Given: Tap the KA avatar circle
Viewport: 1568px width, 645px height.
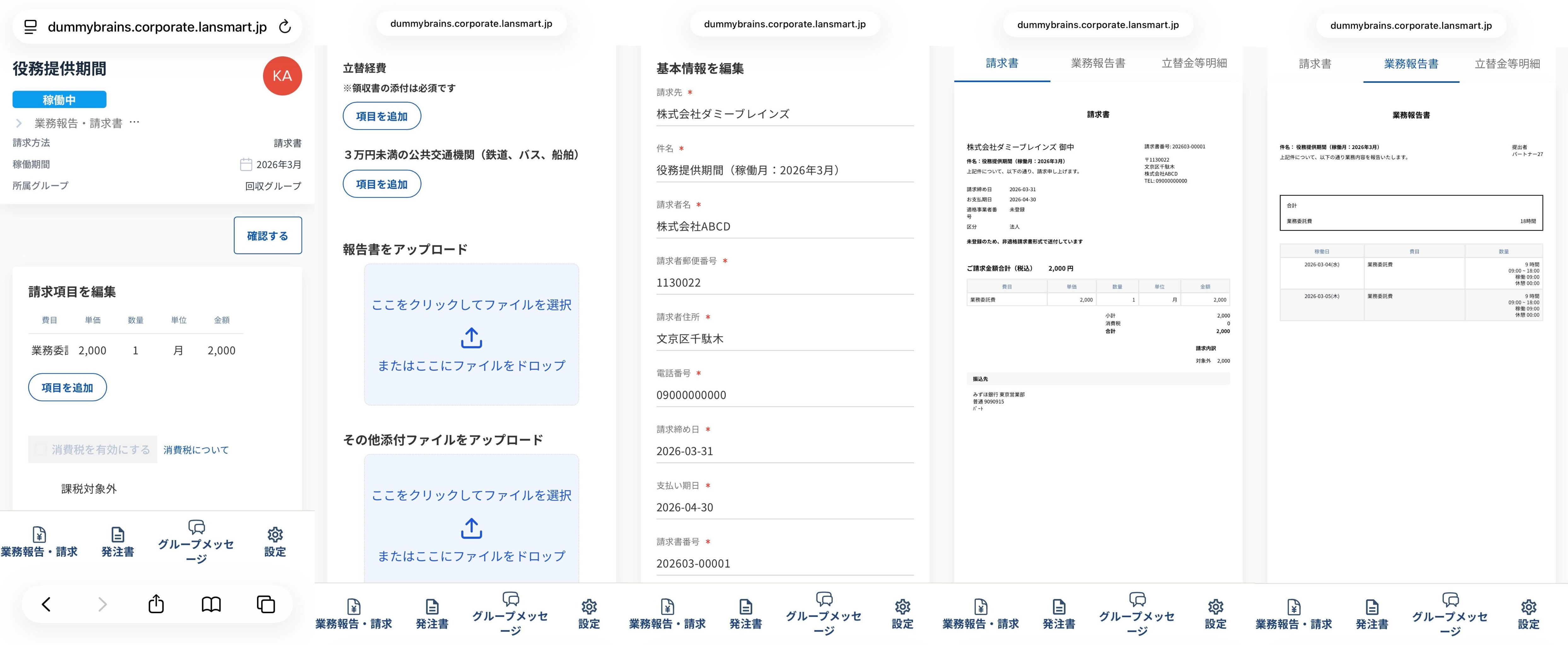Looking at the screenshot, I should tap(282, 76).
